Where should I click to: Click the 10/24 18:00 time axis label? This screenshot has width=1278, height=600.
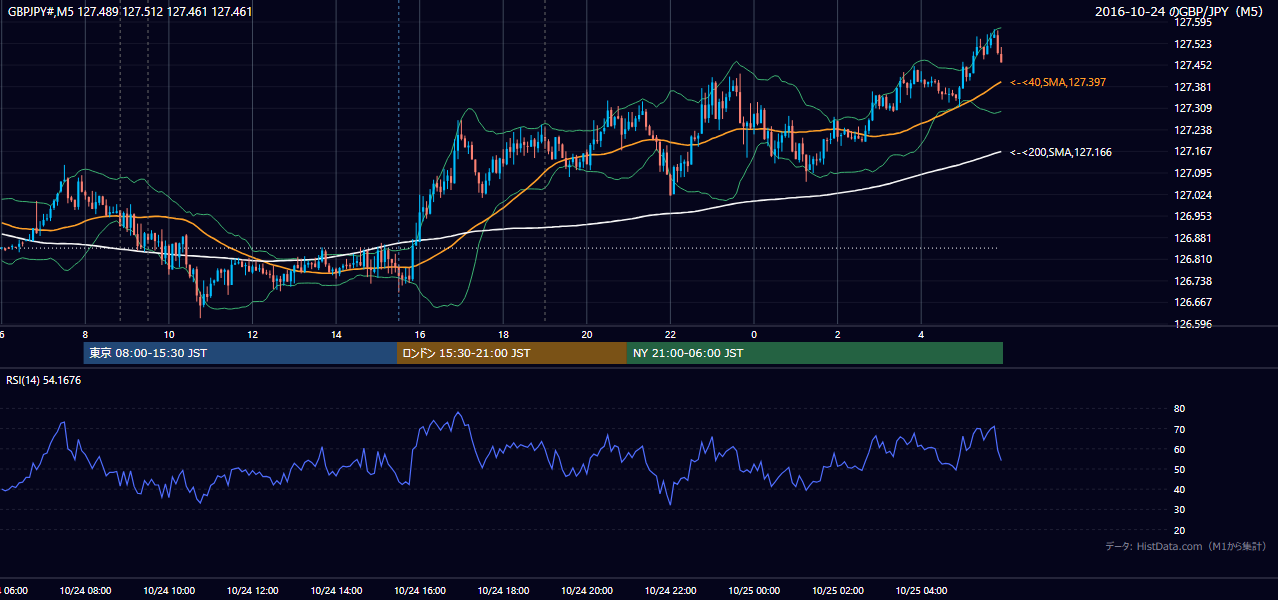(503, 590)
